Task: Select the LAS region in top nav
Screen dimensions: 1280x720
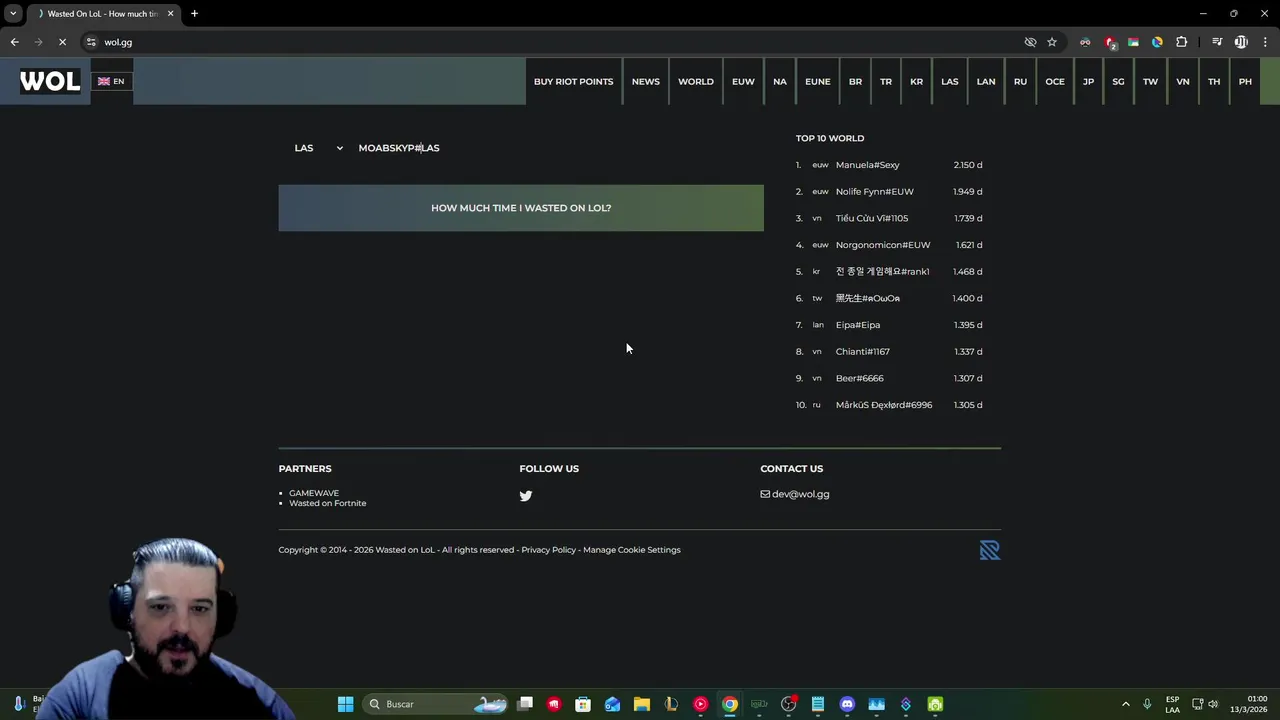Action: tap(950, 82)
